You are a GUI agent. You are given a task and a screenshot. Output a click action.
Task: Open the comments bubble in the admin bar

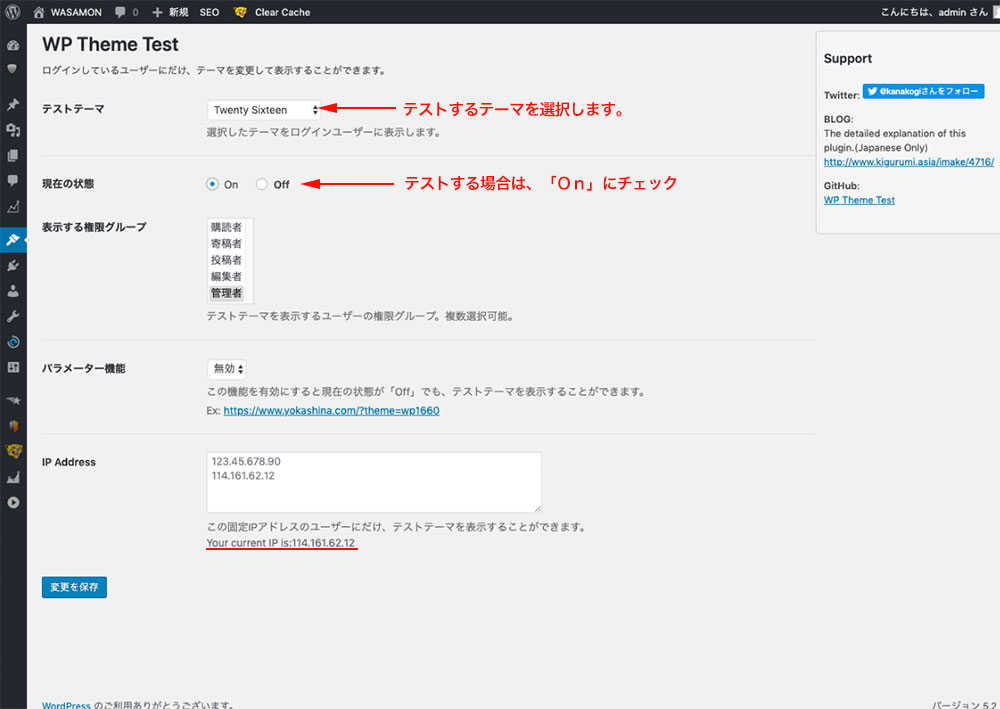(x=120, y=12)
